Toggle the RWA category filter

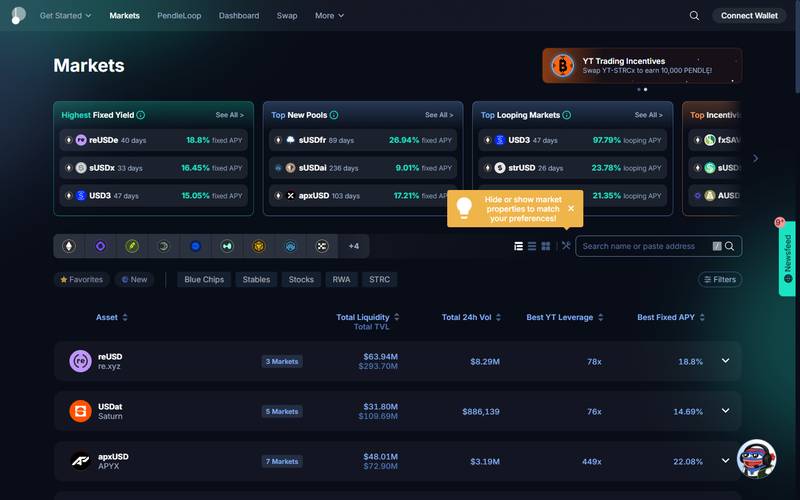(341, 280)
